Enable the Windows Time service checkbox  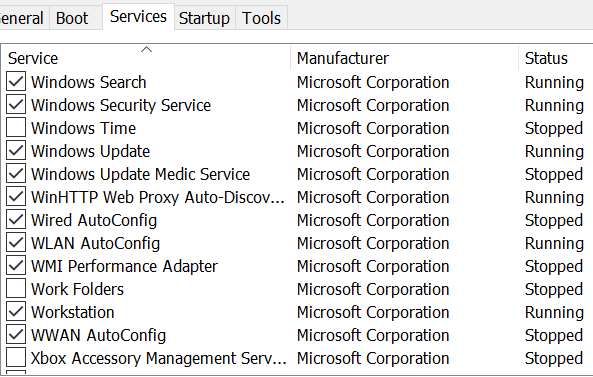point(16,127)
